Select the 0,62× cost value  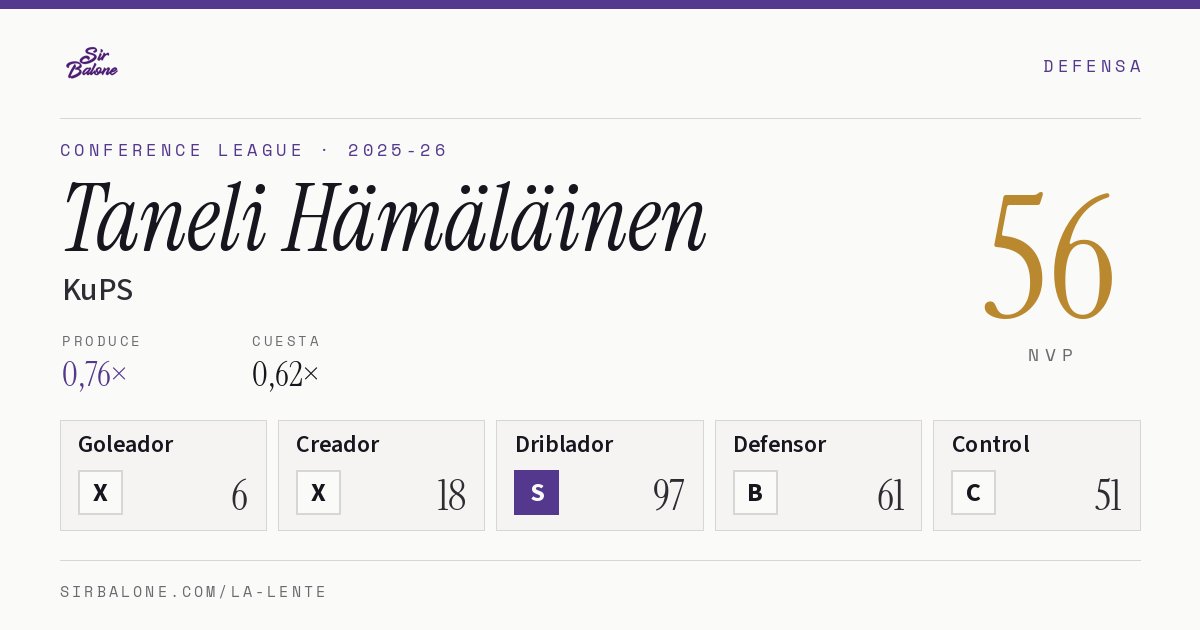286,374
